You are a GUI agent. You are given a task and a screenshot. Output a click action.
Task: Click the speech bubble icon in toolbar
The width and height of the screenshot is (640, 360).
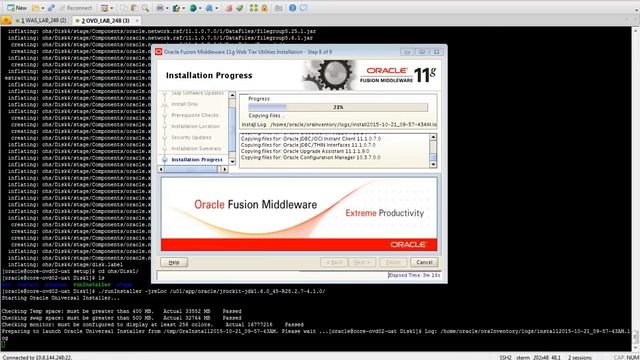pyautogui.click(x=304, y=8)
